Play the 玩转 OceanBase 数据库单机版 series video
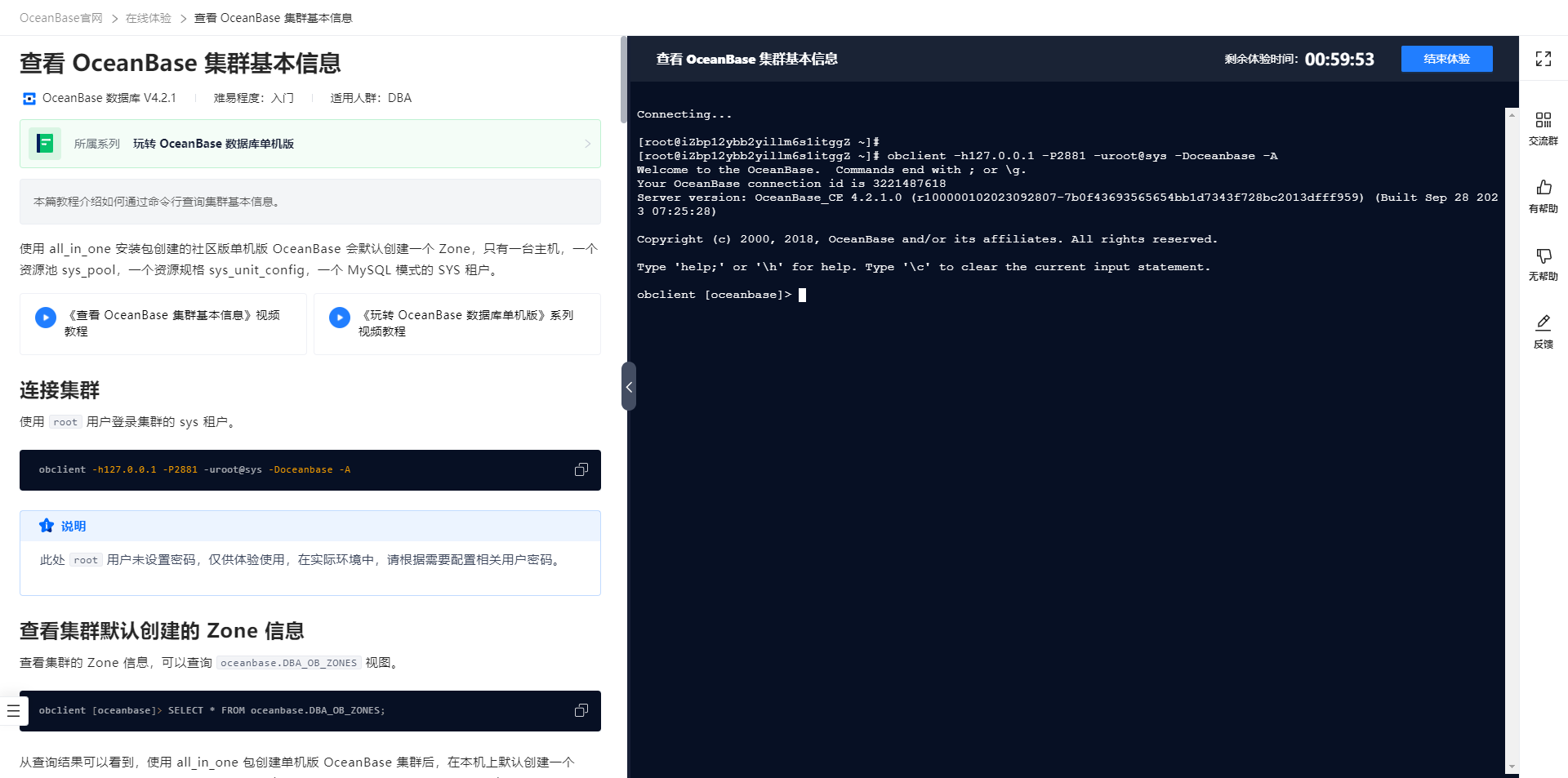 point(340,317)
